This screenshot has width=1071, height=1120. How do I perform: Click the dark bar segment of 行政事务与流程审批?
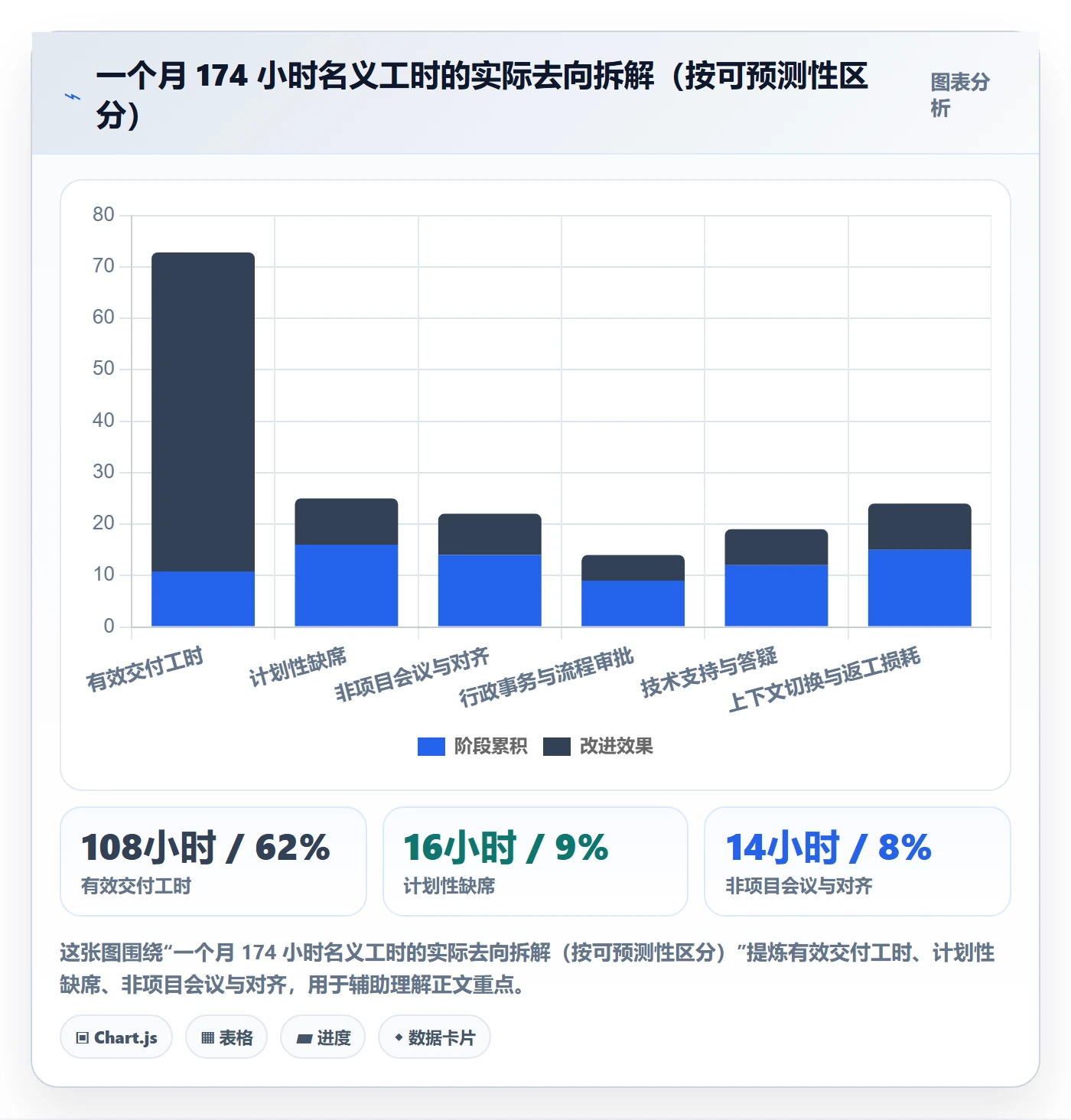(x=633, y=568)
